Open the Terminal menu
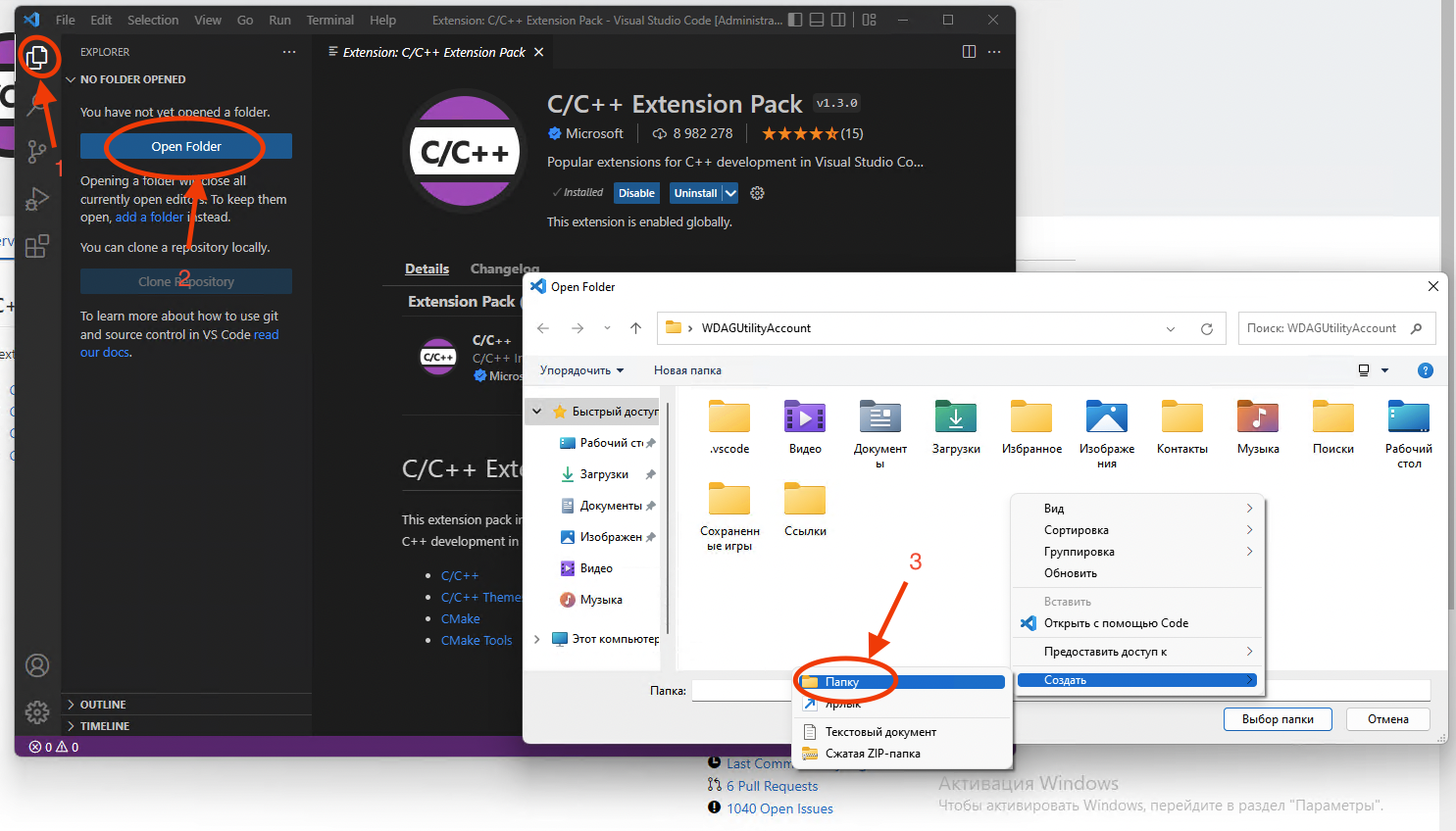This screenshot has height=831, width=1456. pyautogui.click(x=329, y=20)
